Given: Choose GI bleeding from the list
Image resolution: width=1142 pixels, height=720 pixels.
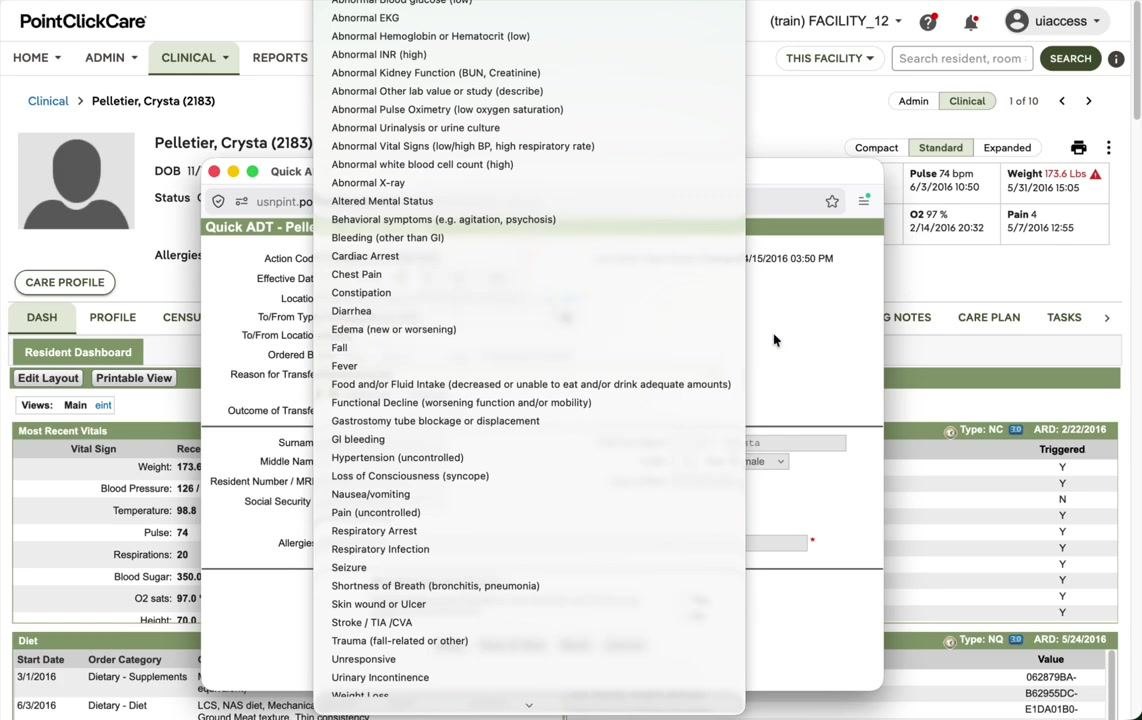Looking at the screenshot, I should tap(358, 440).
